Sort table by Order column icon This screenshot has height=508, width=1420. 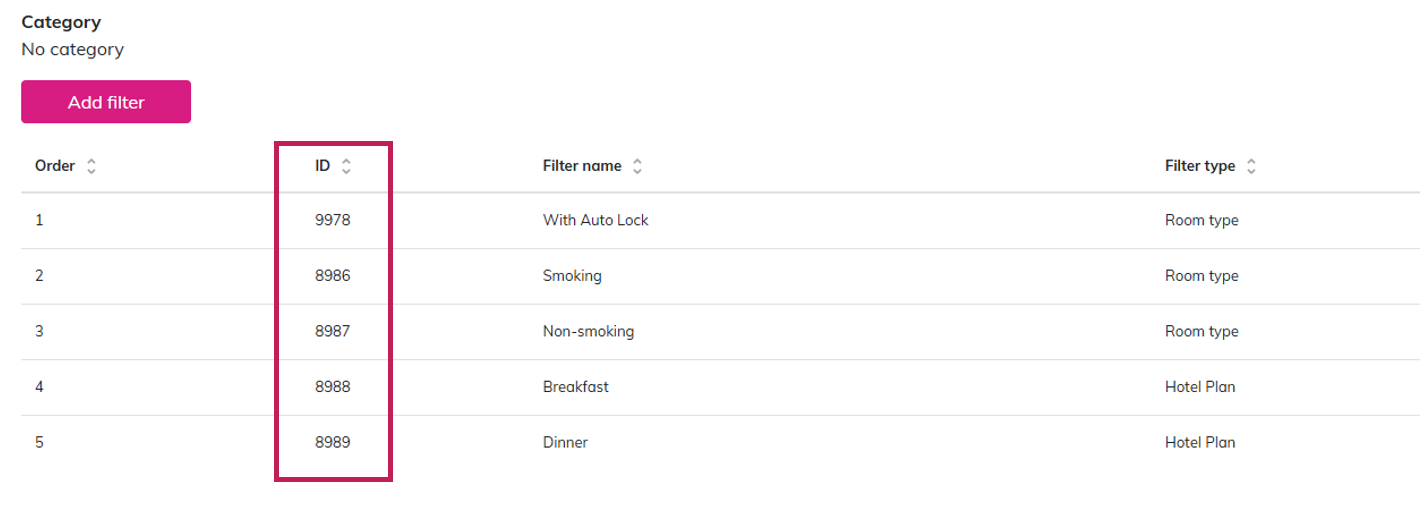(92, 166)
